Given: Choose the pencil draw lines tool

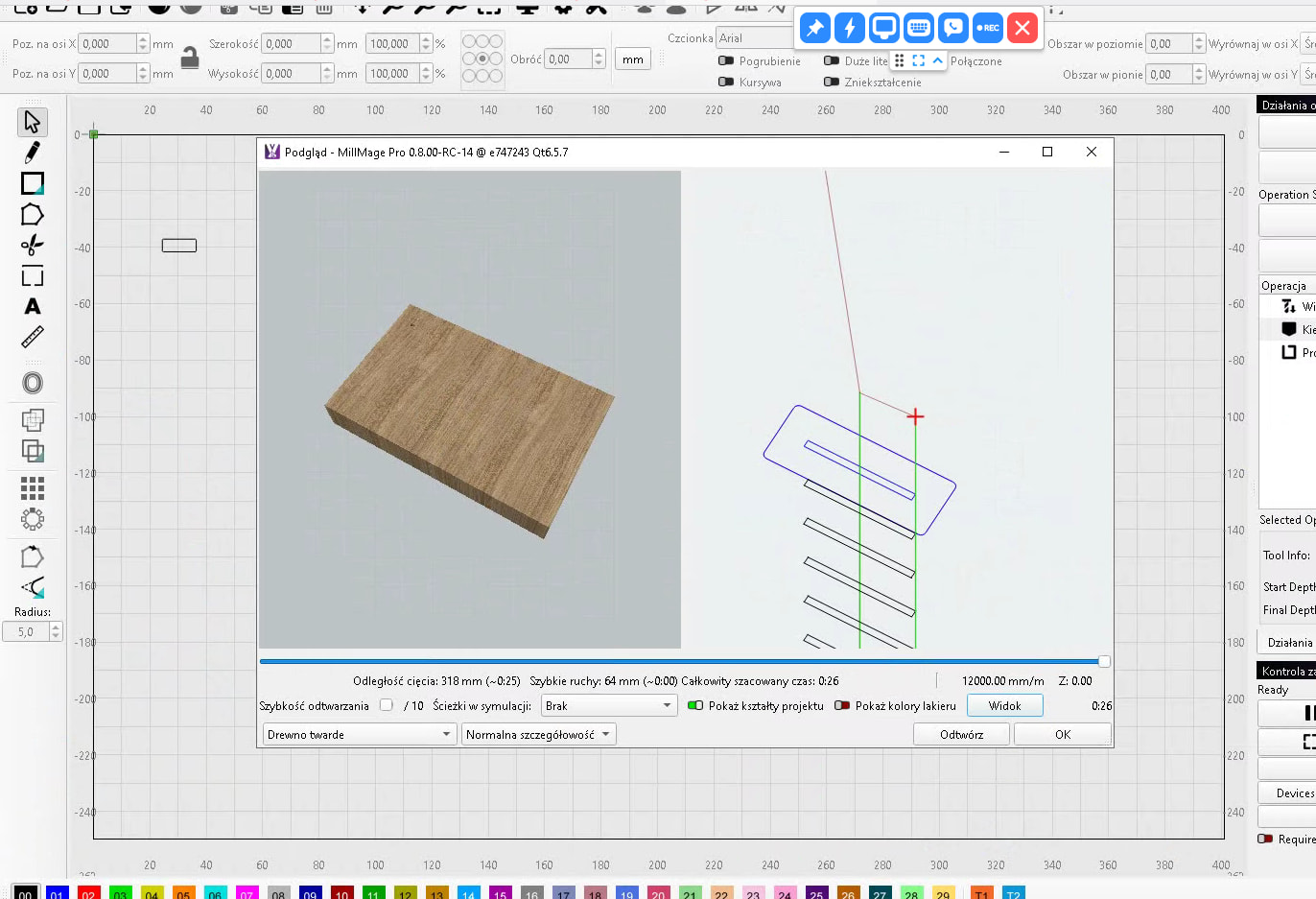Looking at the screenshot, I should click(32, 153).
